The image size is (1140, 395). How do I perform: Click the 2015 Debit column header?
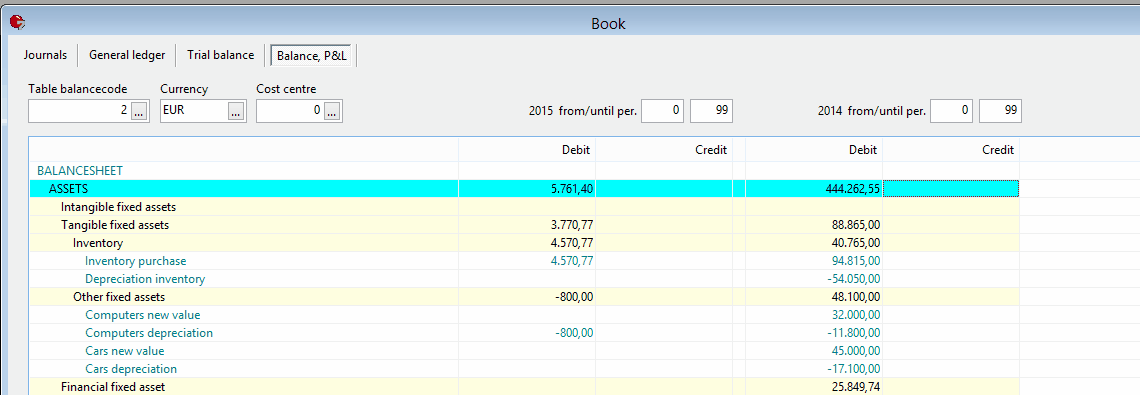(527, 150)
